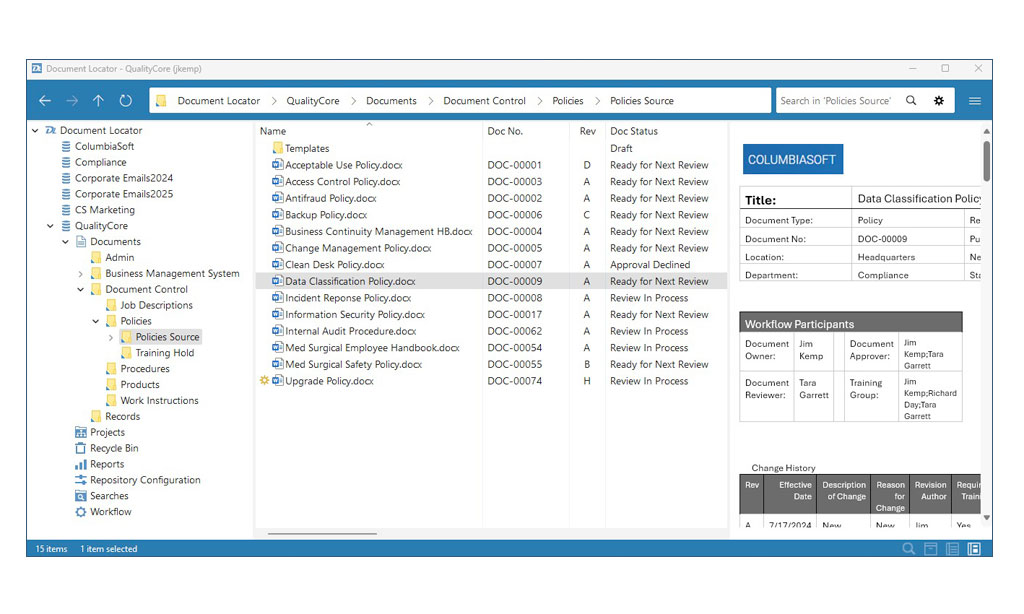Open search settings via the gear icon
The image size is (1024, 614).
[x=938, y=100]
